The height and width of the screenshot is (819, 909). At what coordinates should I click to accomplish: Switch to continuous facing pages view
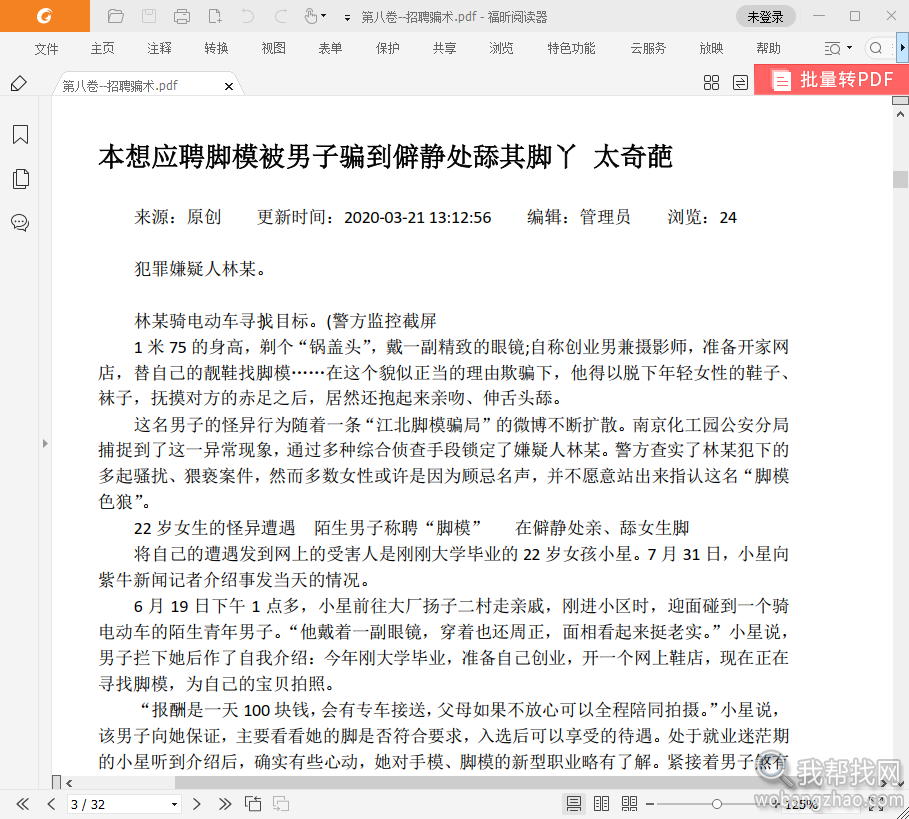point(630,803)
